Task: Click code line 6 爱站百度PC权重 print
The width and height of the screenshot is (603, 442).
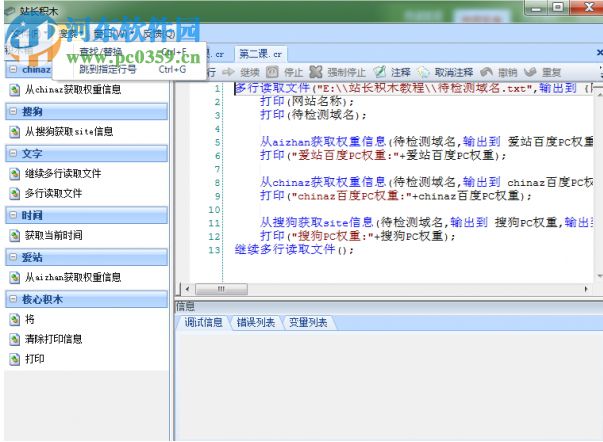Action: click(x=383, y=155)
